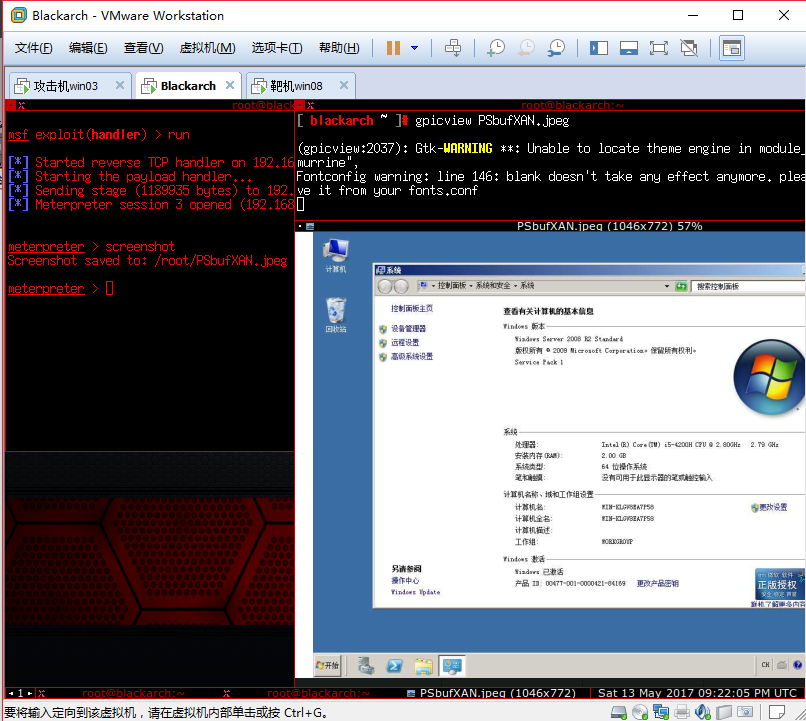This screenshot has width=806, height=721.
Task: Close the 靶机win08 tab
Action: point(344,85)
